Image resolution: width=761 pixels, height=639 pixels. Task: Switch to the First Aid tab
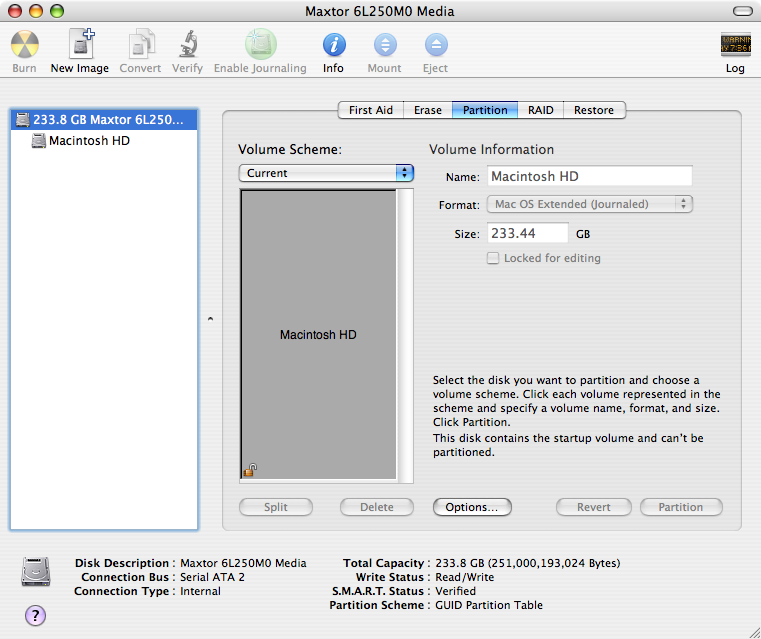tap(371, 110)
